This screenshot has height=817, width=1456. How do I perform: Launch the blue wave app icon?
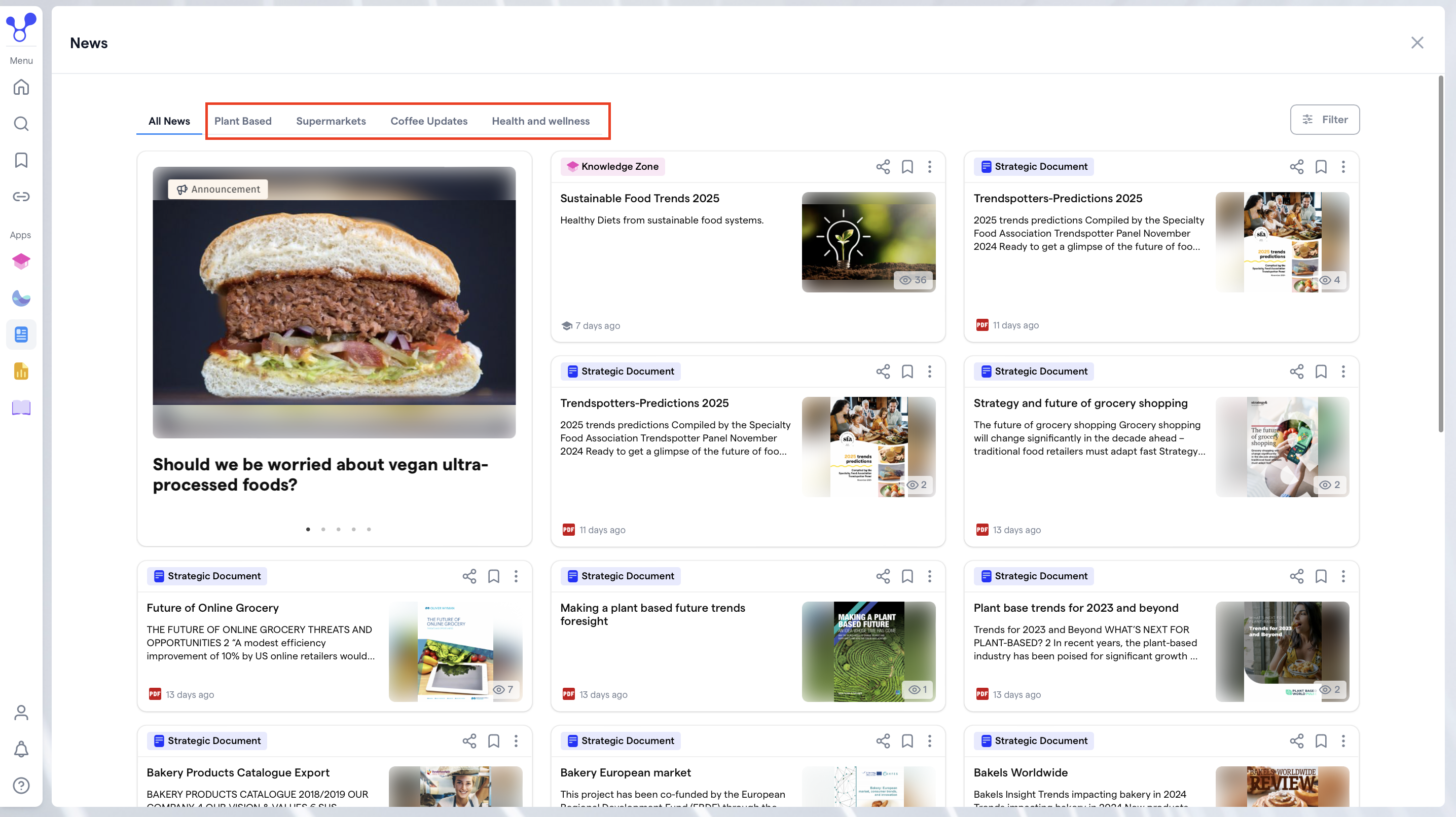coord(21,299)
